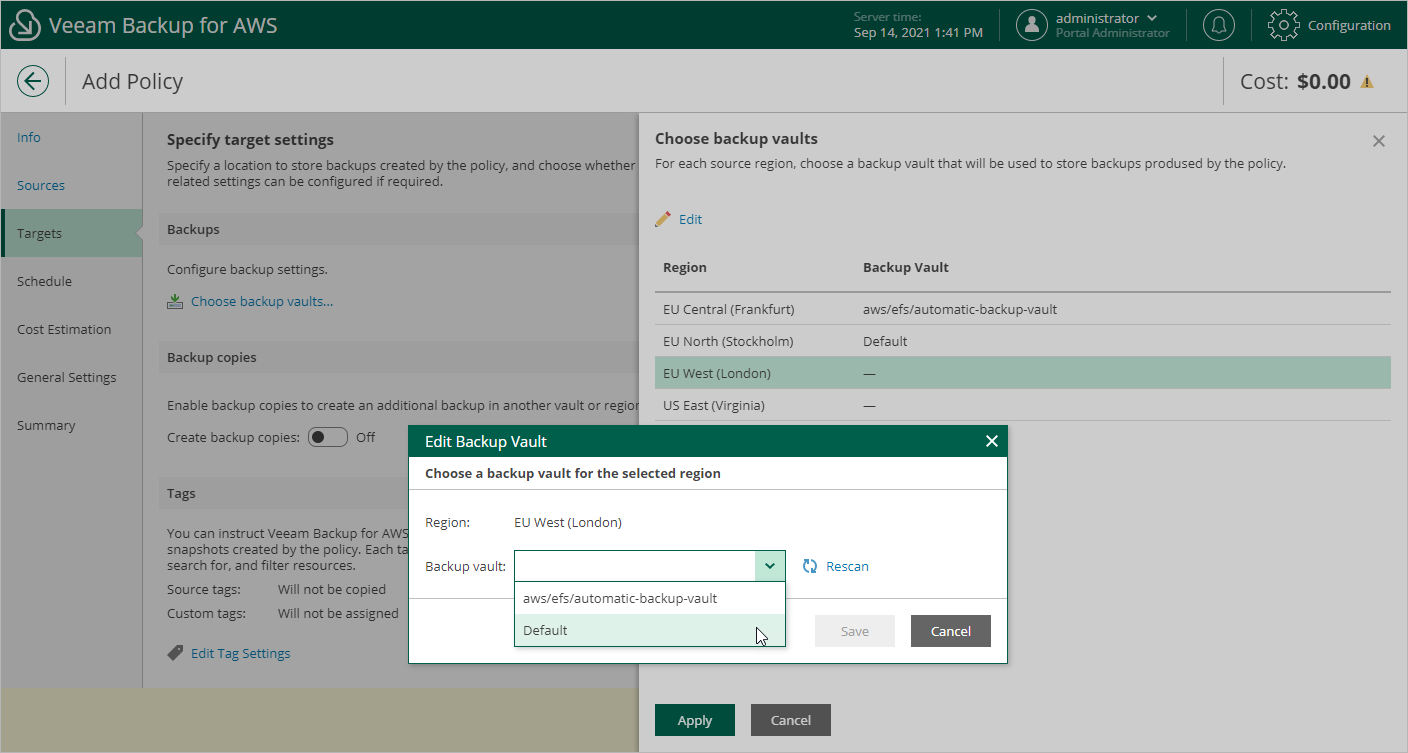1408x753 pixels.
Task: Toggle Create backup copies switch
Action: point(328,437)
